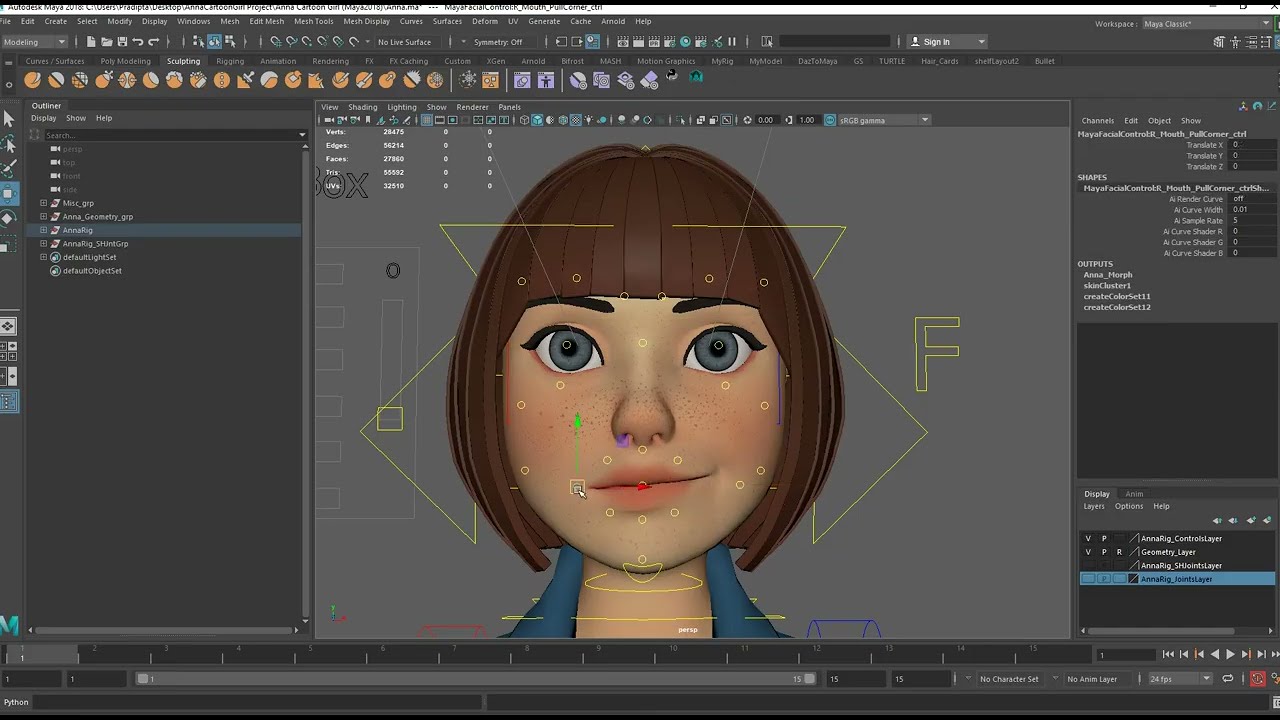
Task: Select the Pinch sculpt tool on shelf
Action: [x=127, y=80]
